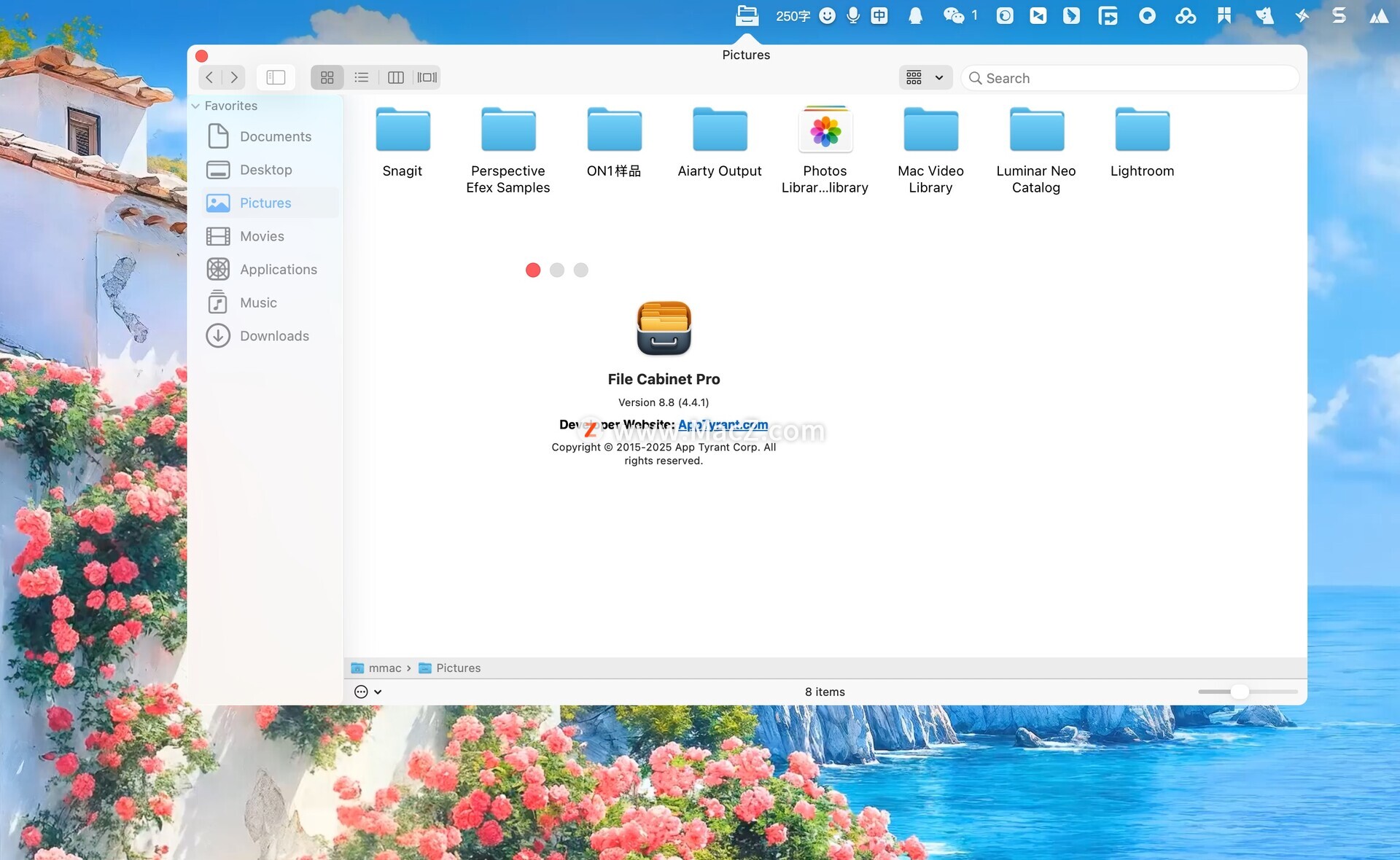Adjust the icon size slider
This screenshot has height=860, width=1400.
point(1239,692)
